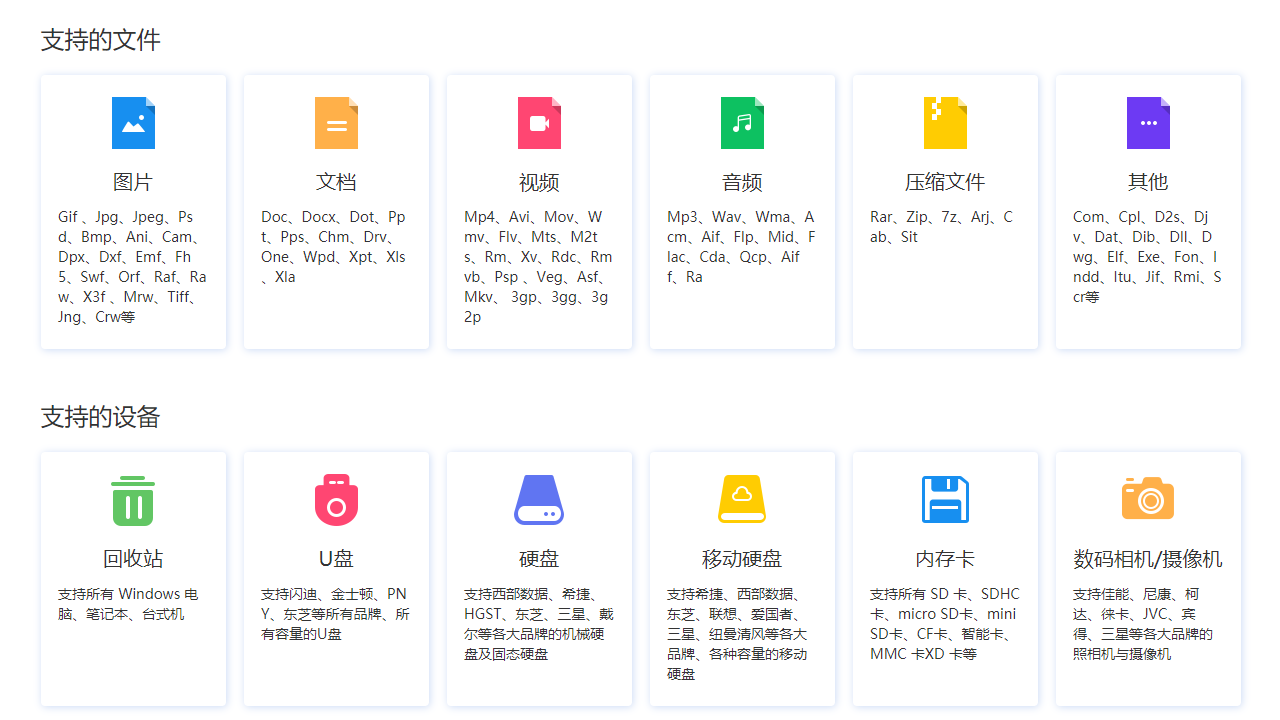The height and width of the screenshot is (720, 1280).
Task: Click the U盘 card title
Action: (336, 559)
